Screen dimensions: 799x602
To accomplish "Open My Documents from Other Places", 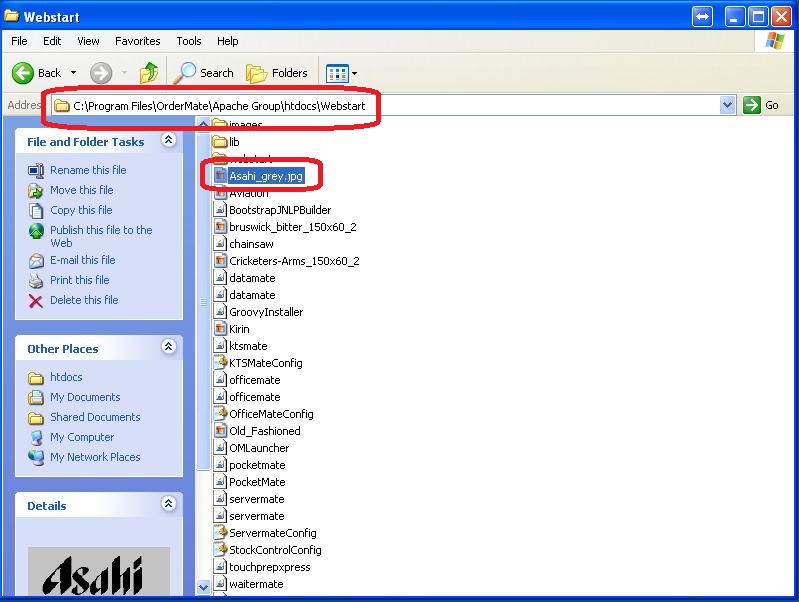I will tap(85, 397).
